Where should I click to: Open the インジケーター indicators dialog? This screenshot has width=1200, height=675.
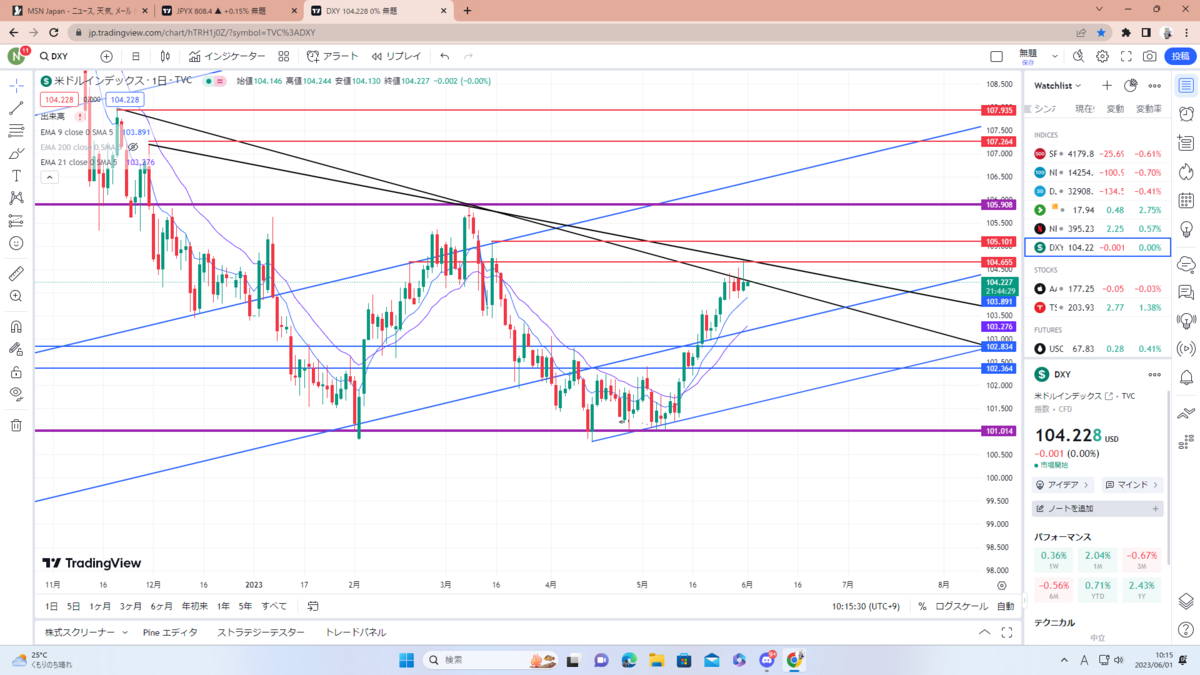click(227, 57)
